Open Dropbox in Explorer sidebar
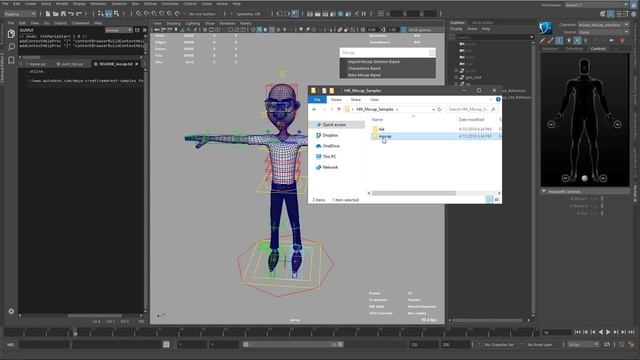 (x=330, y=135)
